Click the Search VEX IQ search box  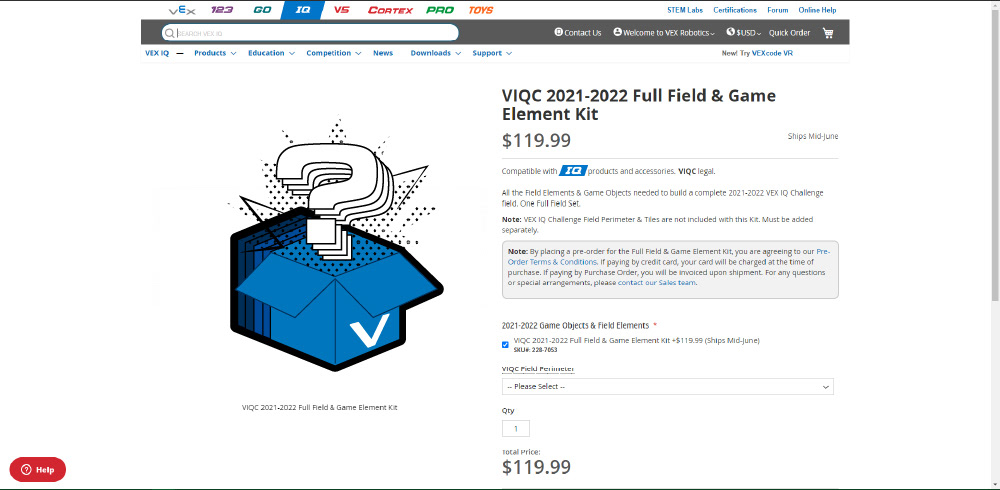pos(309,33)
